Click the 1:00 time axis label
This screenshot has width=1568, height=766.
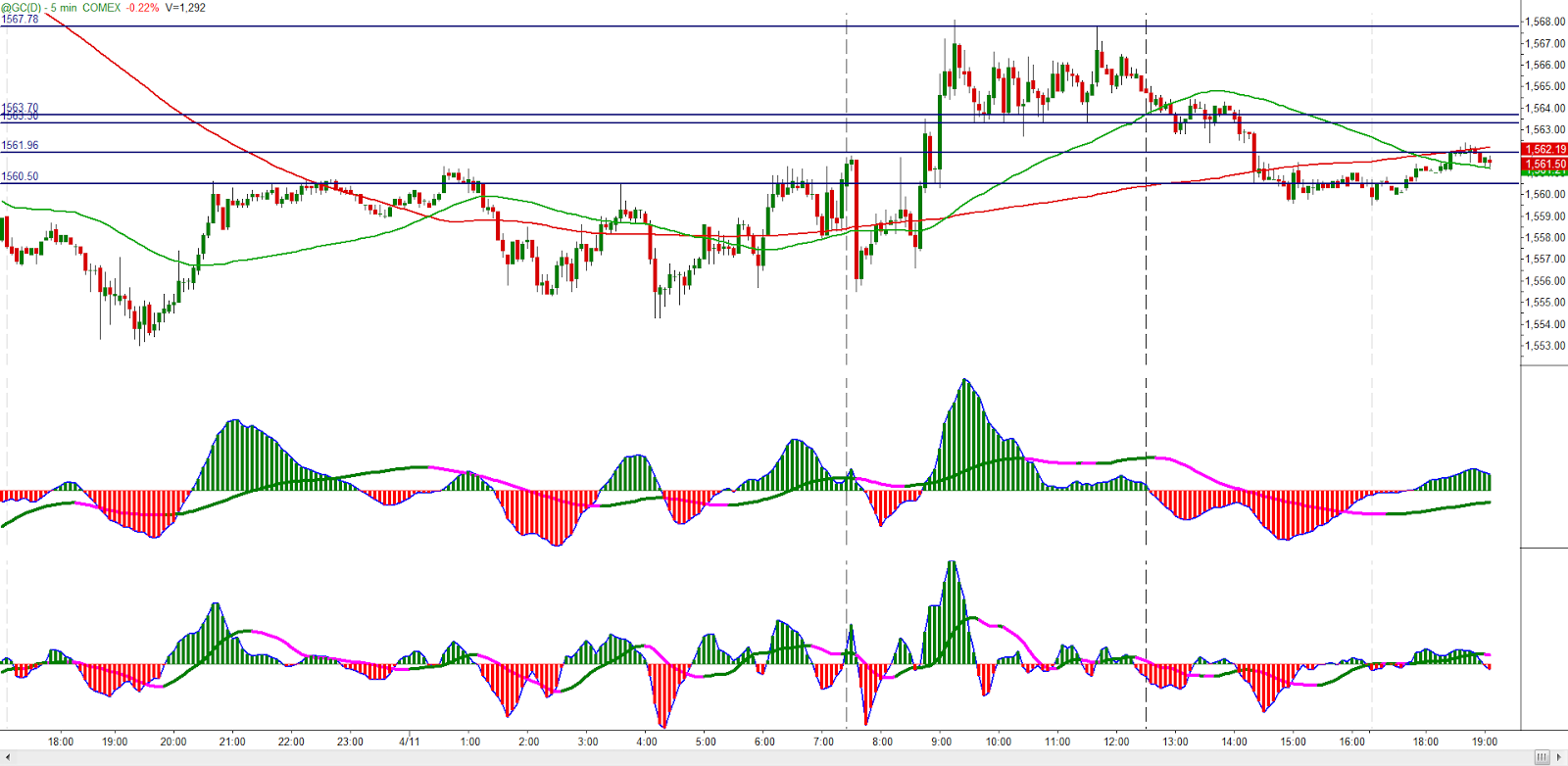[470, 742]
